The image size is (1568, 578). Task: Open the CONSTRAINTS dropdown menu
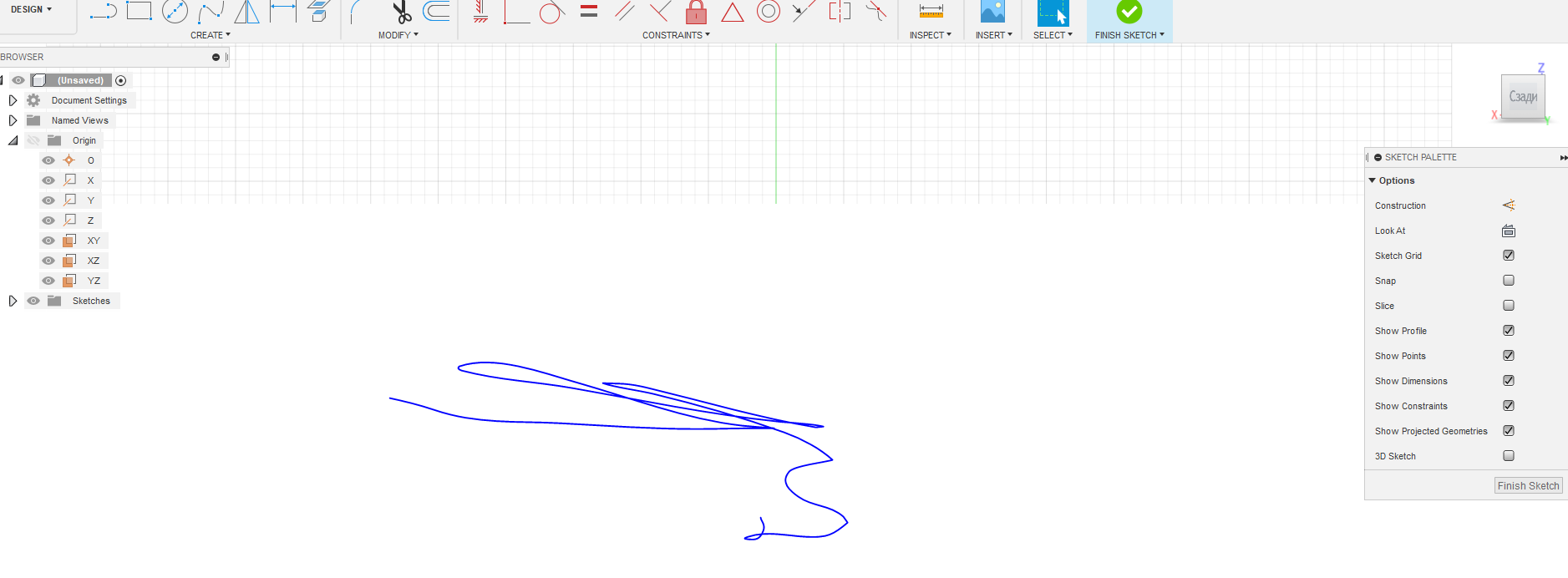tap(676, 35)
